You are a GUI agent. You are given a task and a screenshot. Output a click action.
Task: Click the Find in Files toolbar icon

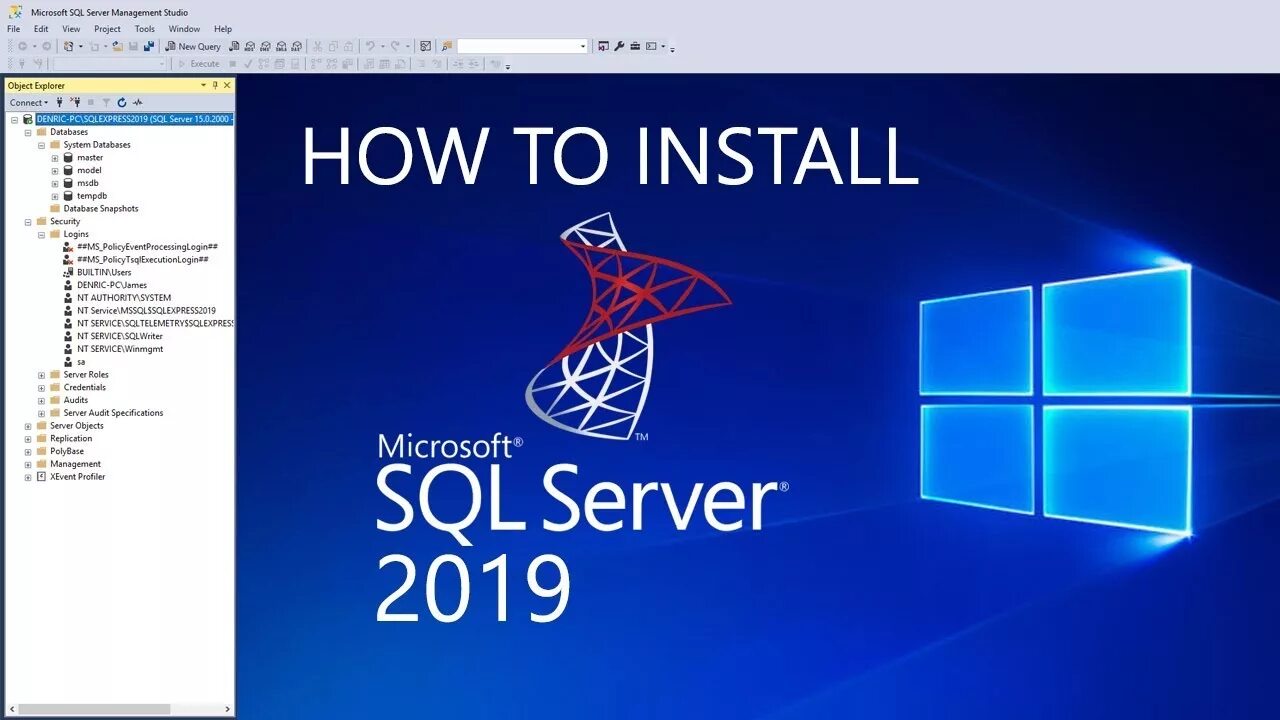pyautogui.click(x=446, y=46)
